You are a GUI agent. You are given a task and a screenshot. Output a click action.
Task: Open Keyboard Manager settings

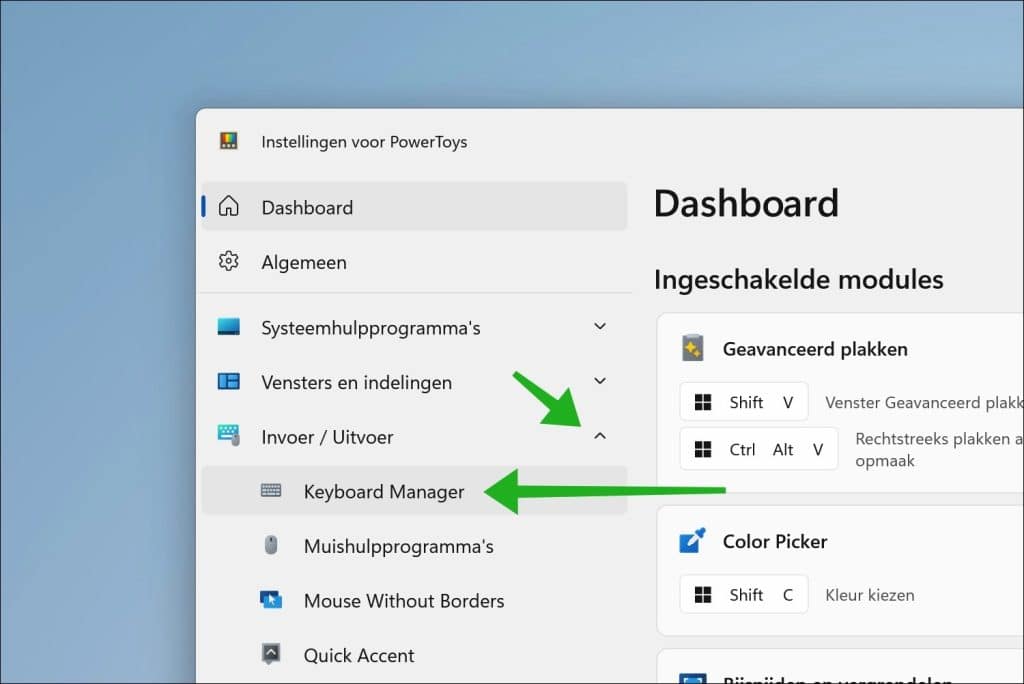pos(414,491)
